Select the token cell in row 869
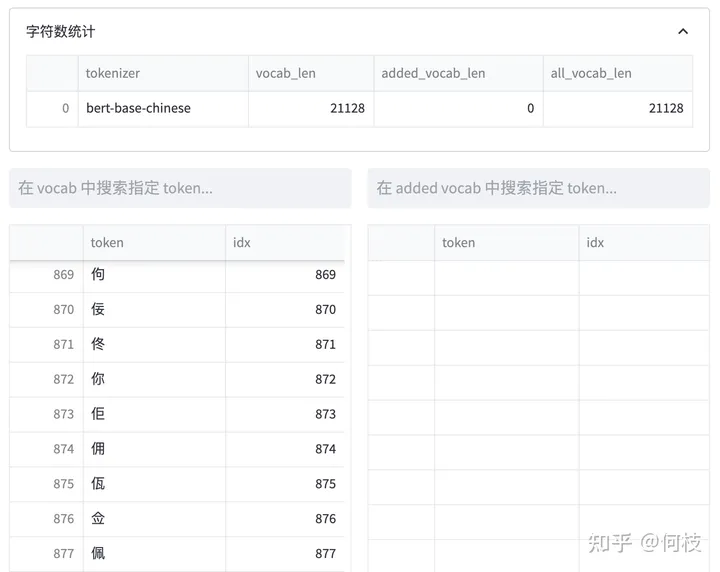Screen dimensions: 720x572 coord(154,275)
